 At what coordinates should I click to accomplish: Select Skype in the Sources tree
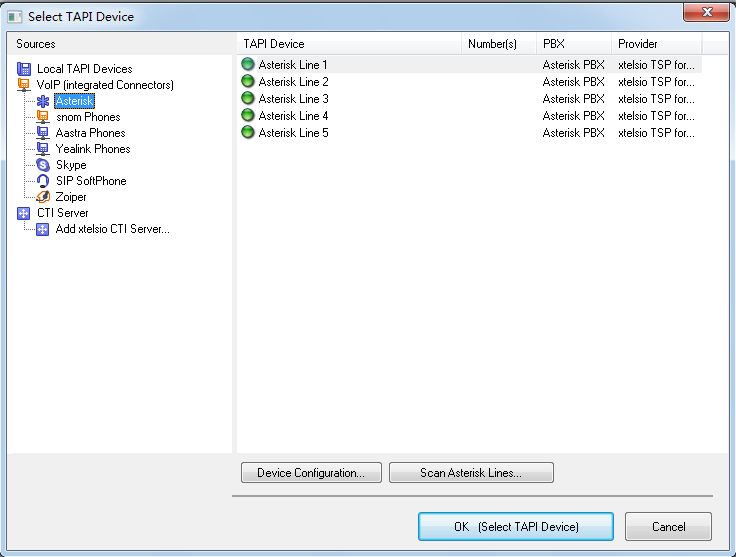(71, 165)
